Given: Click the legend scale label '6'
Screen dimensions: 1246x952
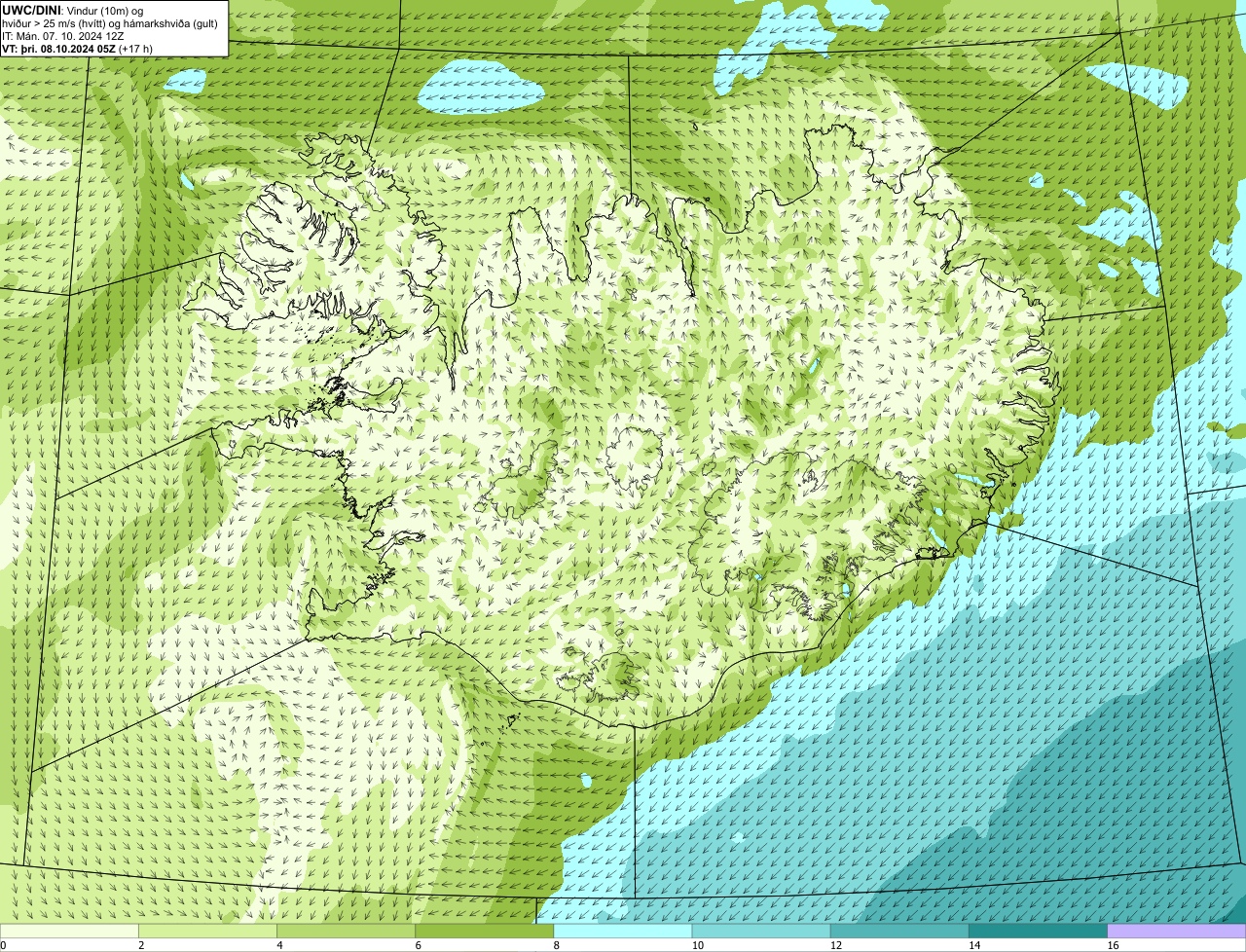Looking at the screenshot, I should [x=418, y=945].
